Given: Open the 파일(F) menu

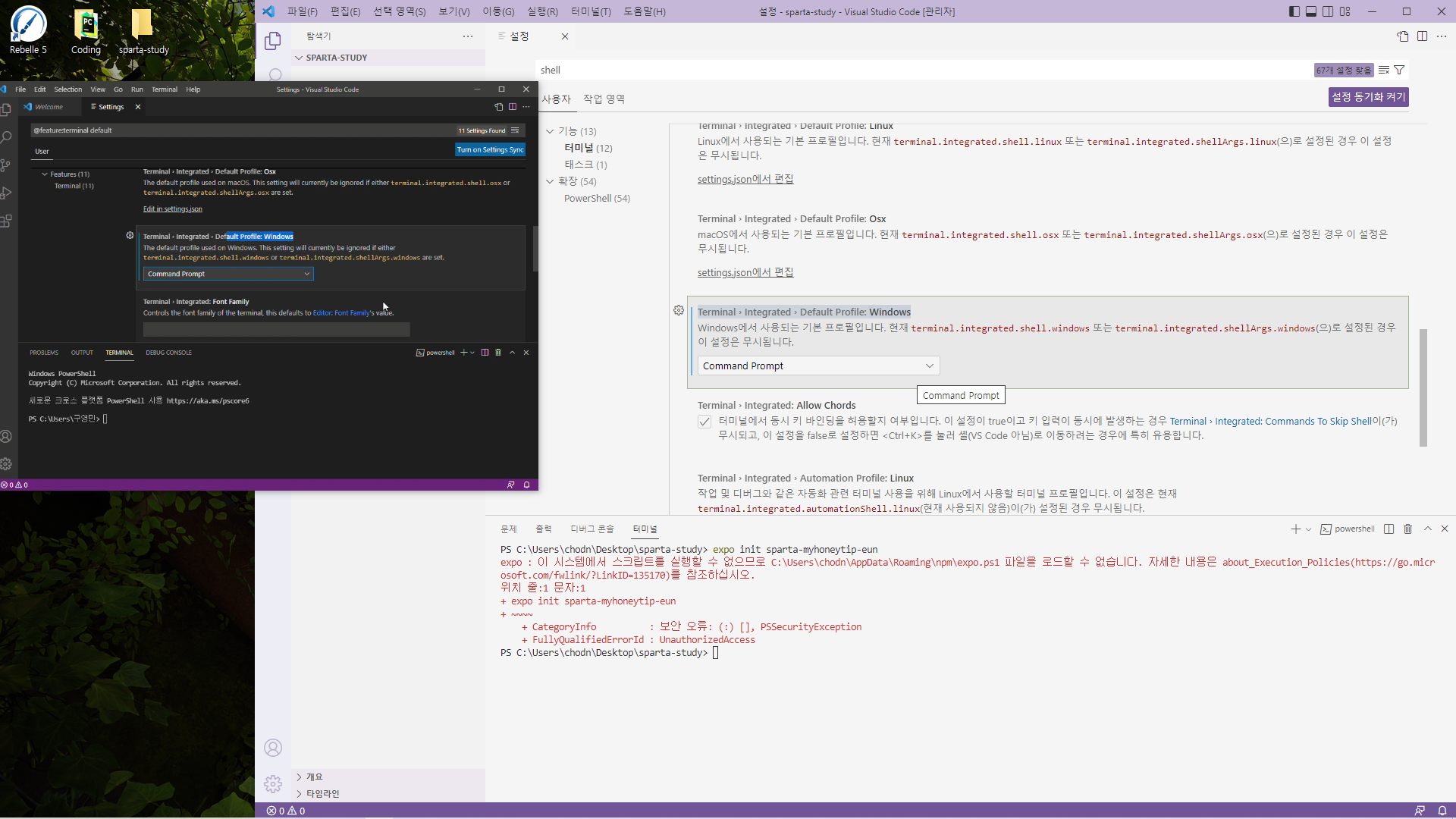Looking at the screenshot, I should click(x=303, y=11).
